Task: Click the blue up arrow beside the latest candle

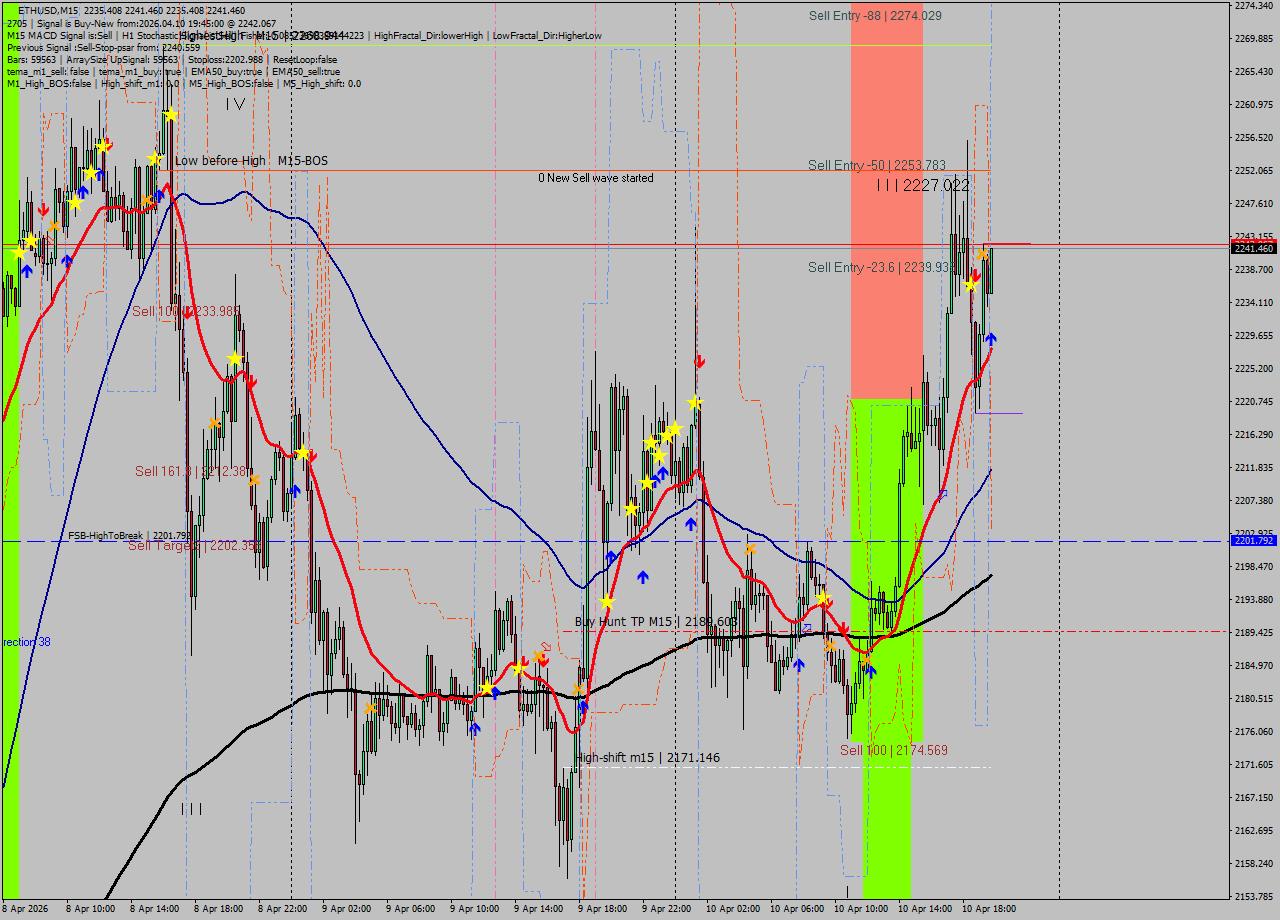Action: [990, 339]
